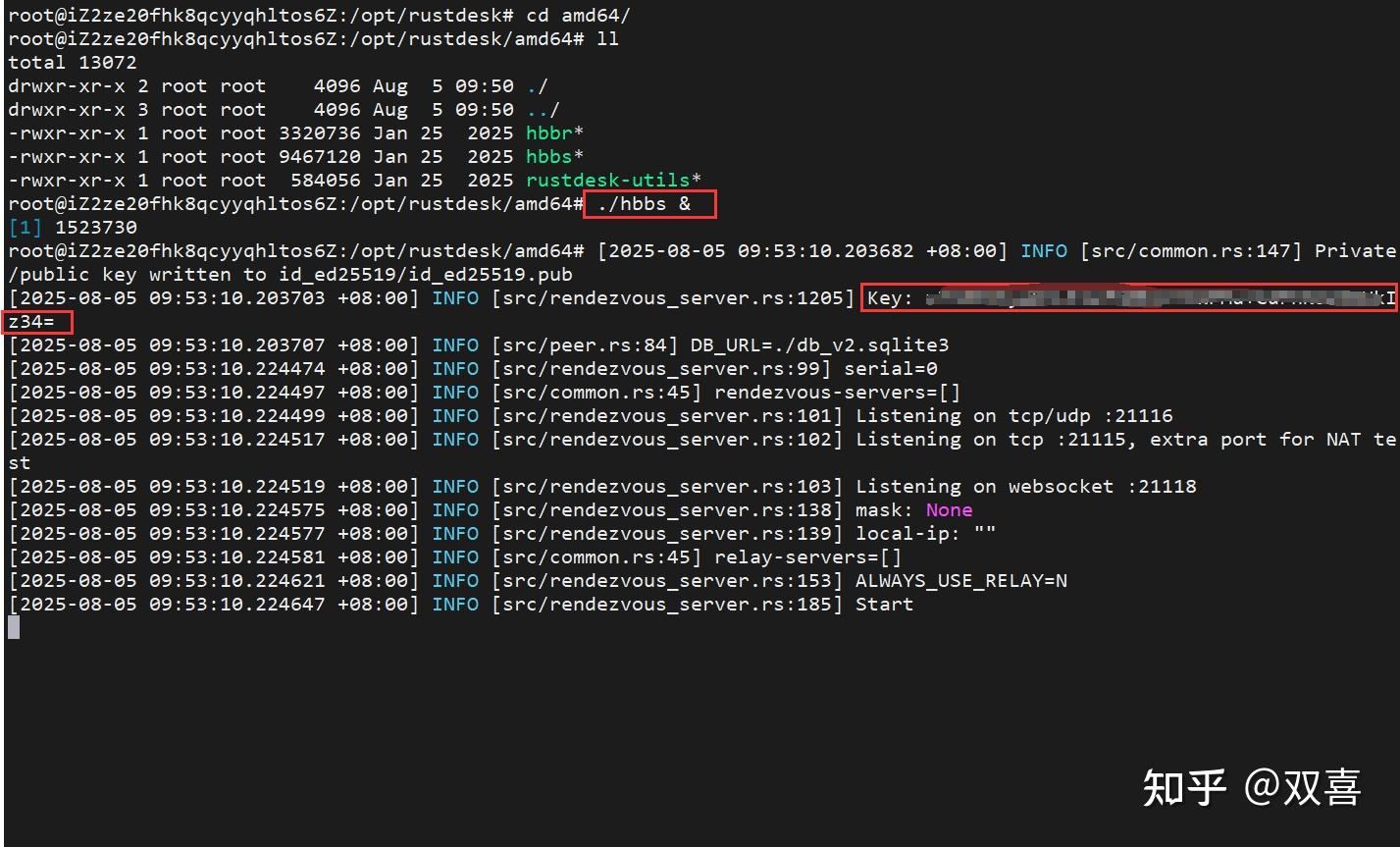Select the 'll' command on the second line
Image resolution: width=1400 pixels, height=847 pixels.
click(x=608, y=39)
